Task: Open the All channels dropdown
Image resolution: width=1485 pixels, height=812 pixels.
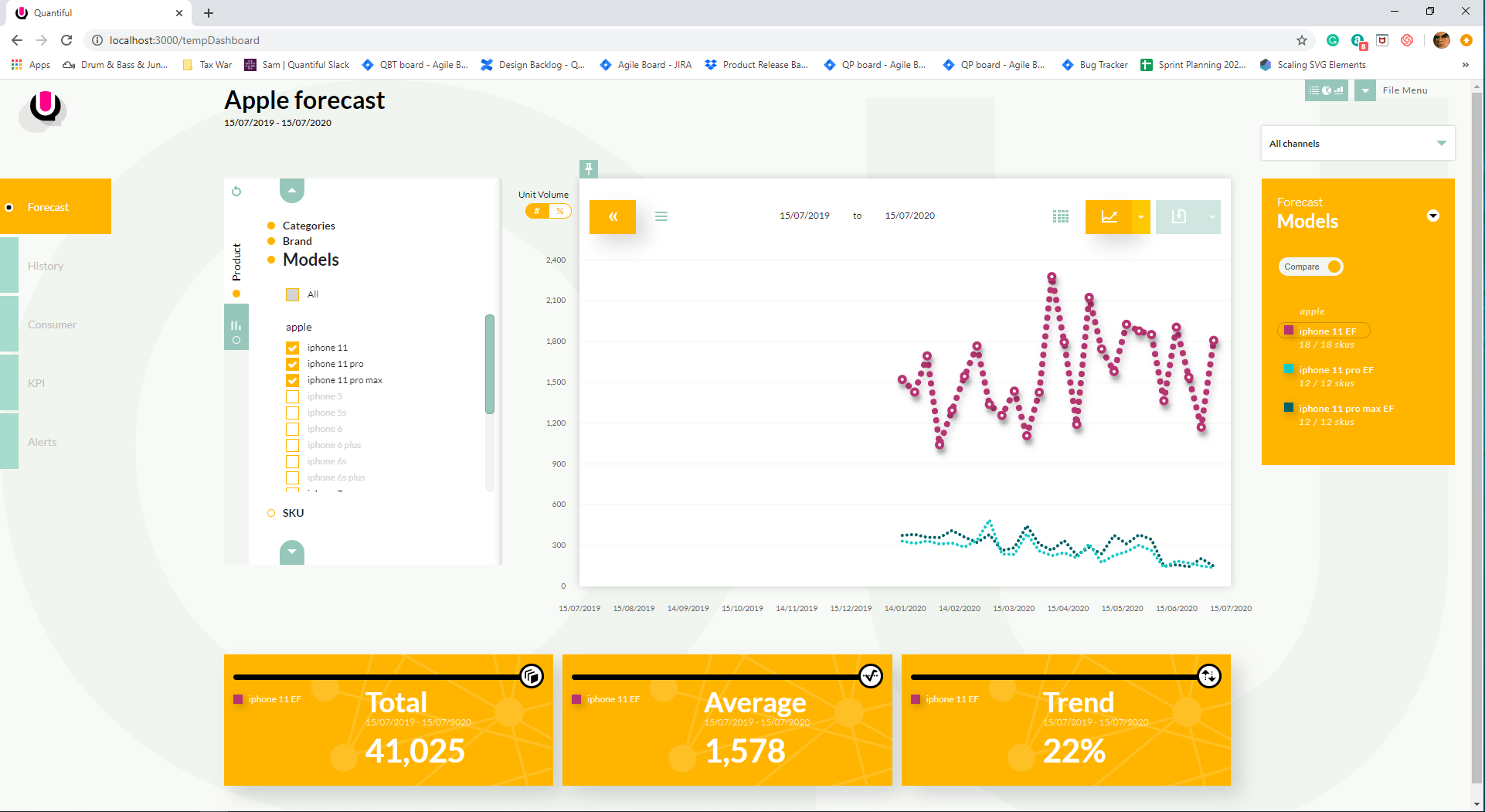Action: tap(1358, 144)
